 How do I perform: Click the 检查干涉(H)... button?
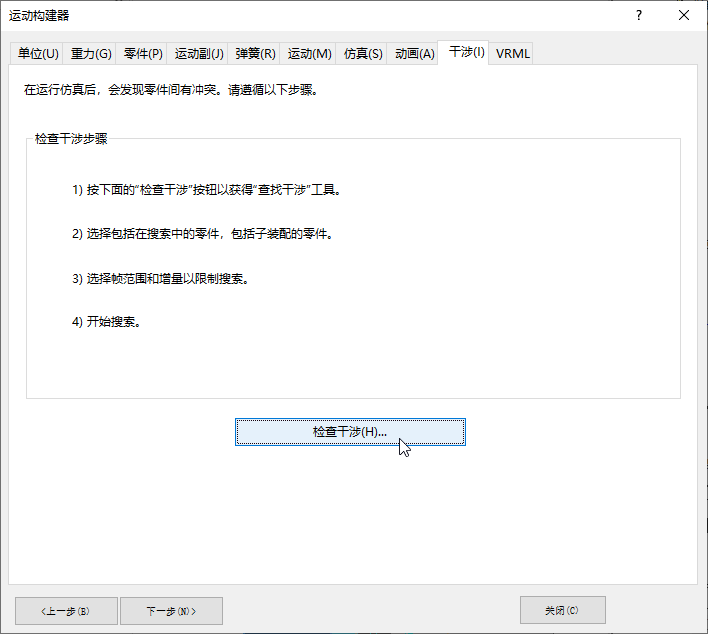[350, 432]
